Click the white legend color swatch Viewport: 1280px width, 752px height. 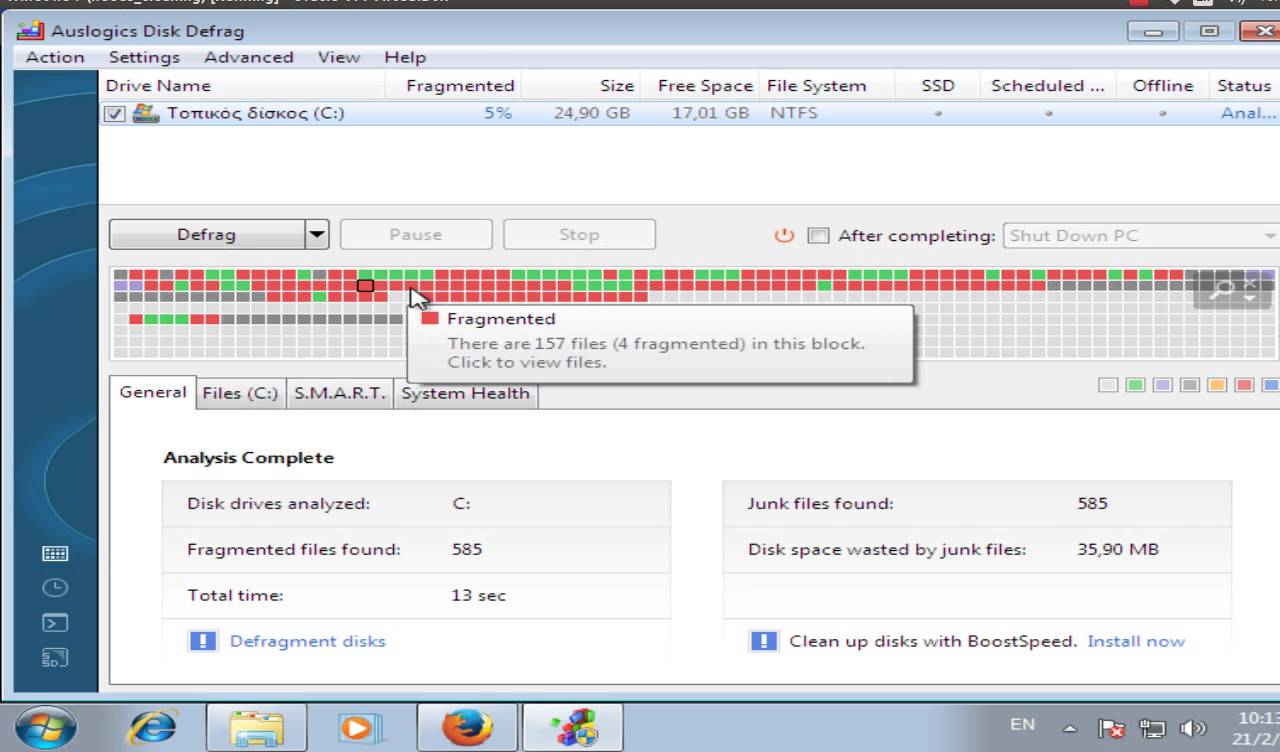[x=1108, y=385]
